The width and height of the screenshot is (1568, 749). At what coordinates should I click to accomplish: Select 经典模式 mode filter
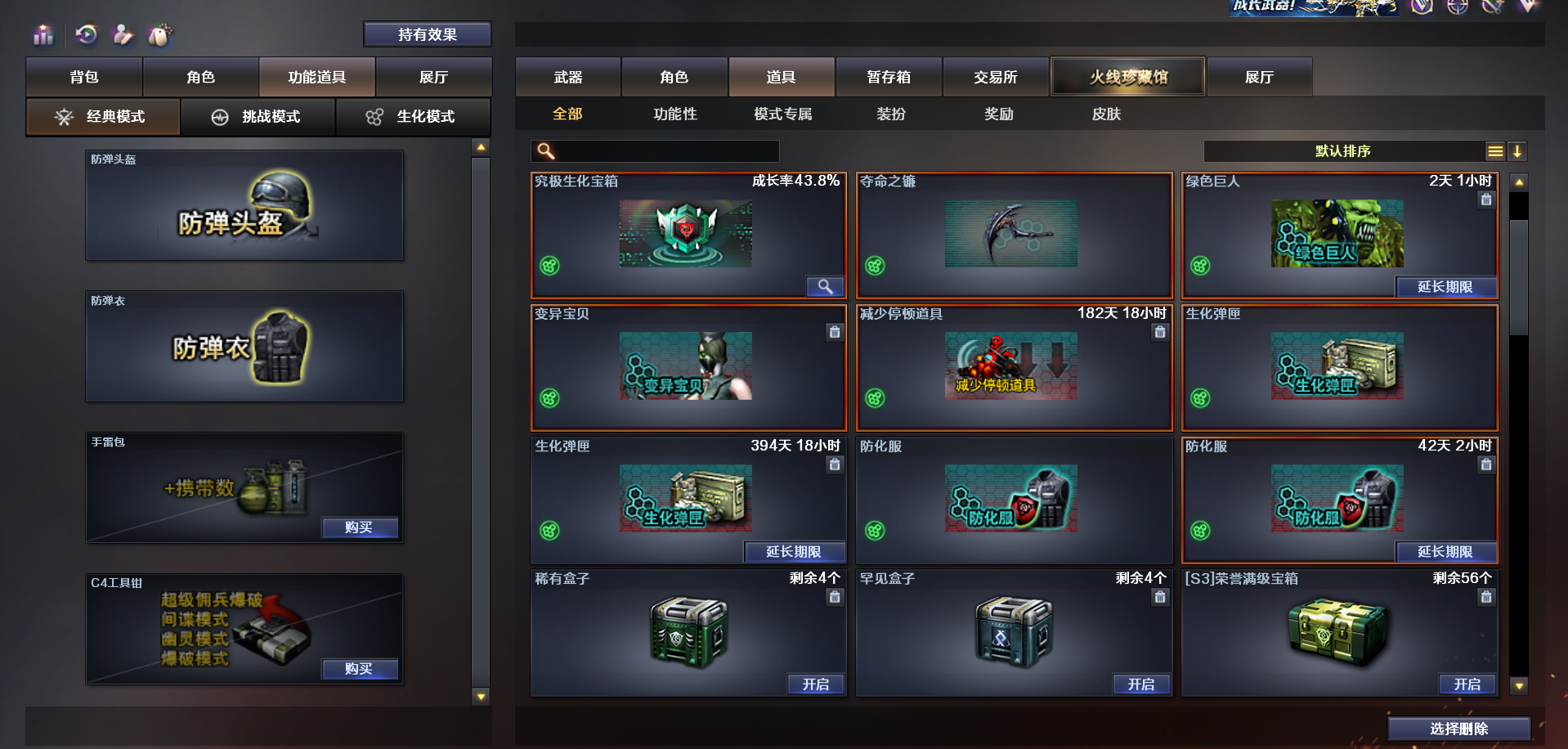pos(103,117)
